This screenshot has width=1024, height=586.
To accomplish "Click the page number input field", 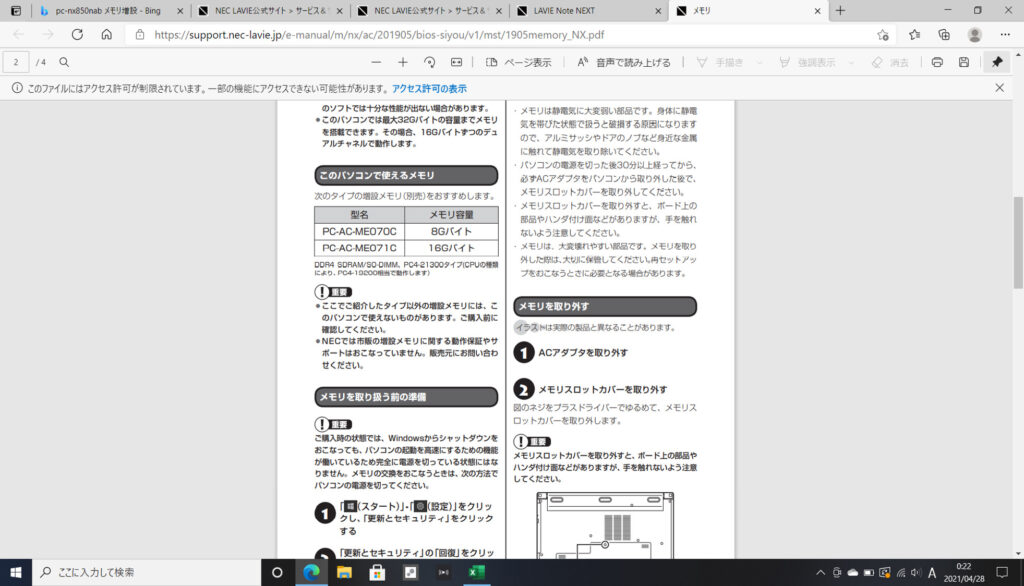I will 16,62.
